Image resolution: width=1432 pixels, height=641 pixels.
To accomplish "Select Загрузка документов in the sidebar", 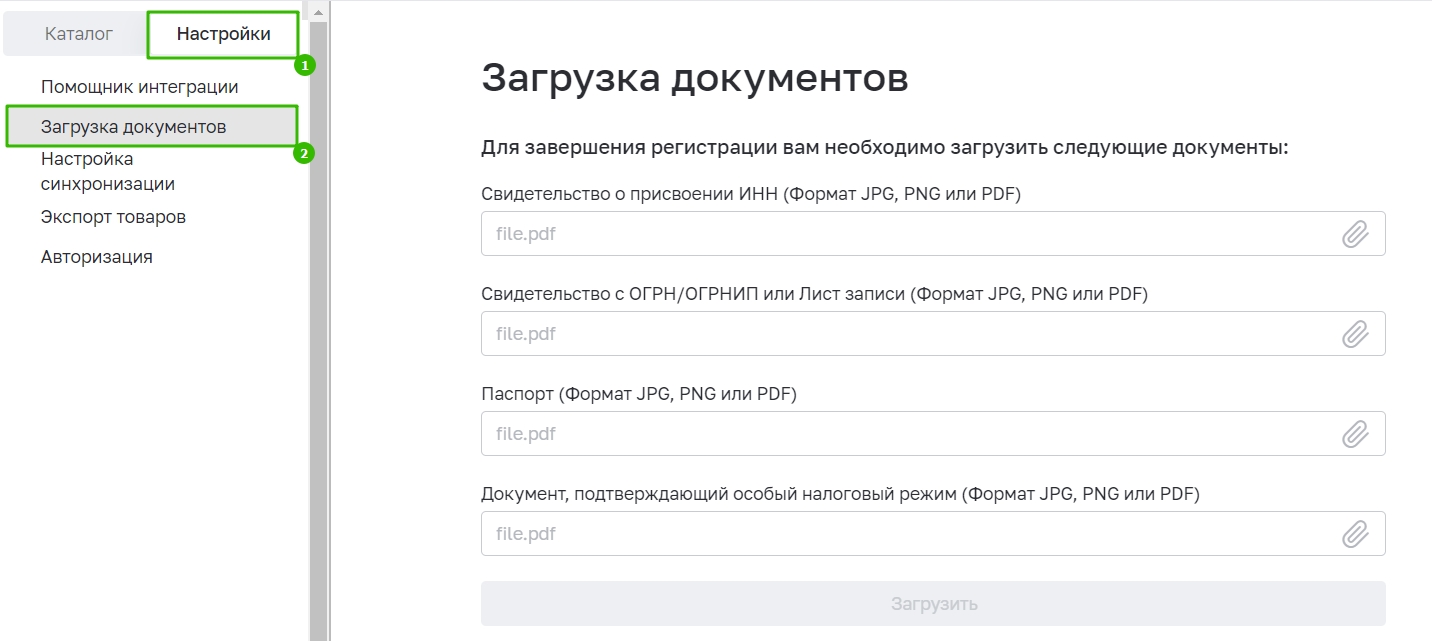I will [133, 127].
